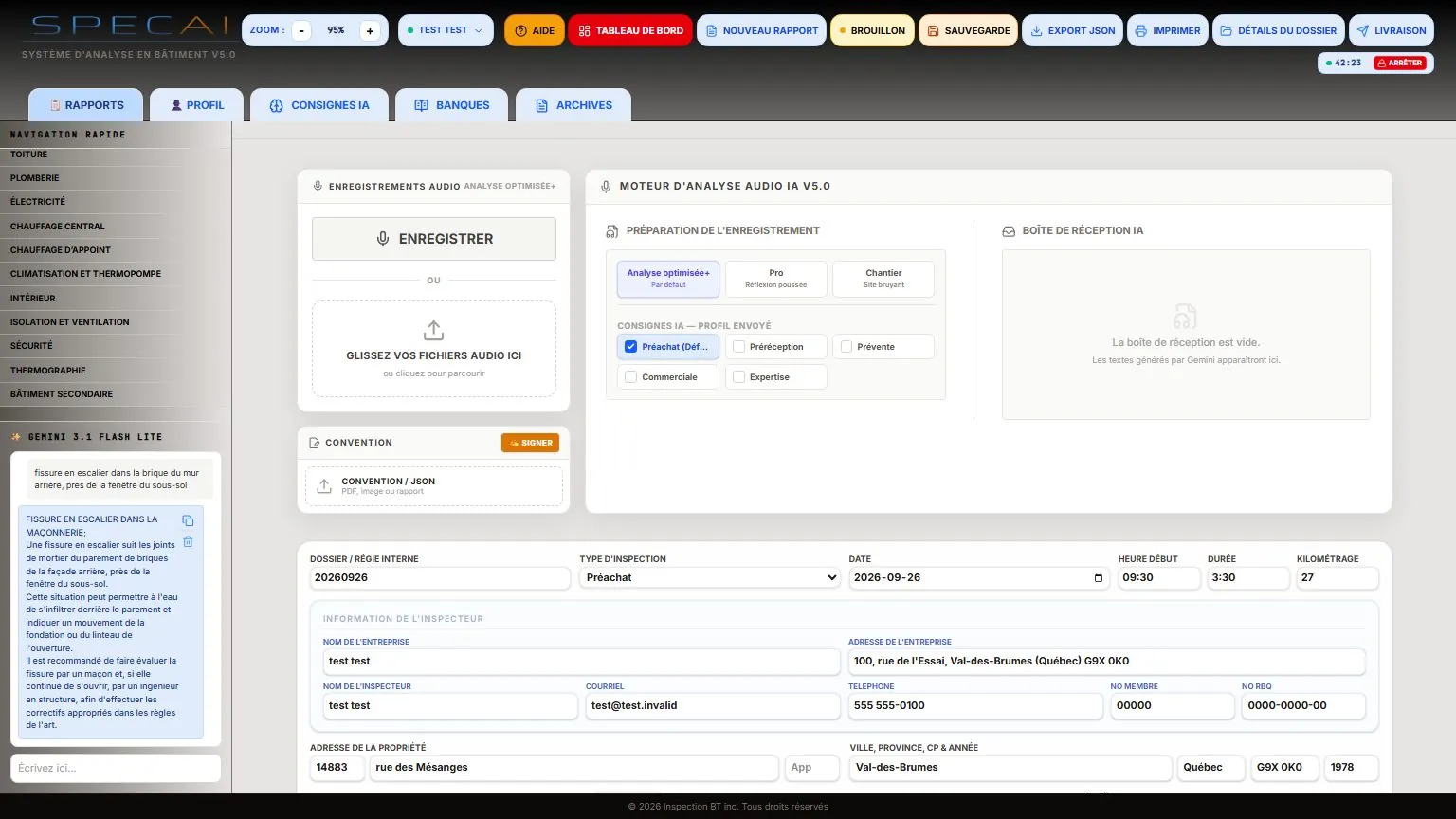Edit the Kilométrage field
Viewport: 1456px width, 819px height.
point(1338,578)
